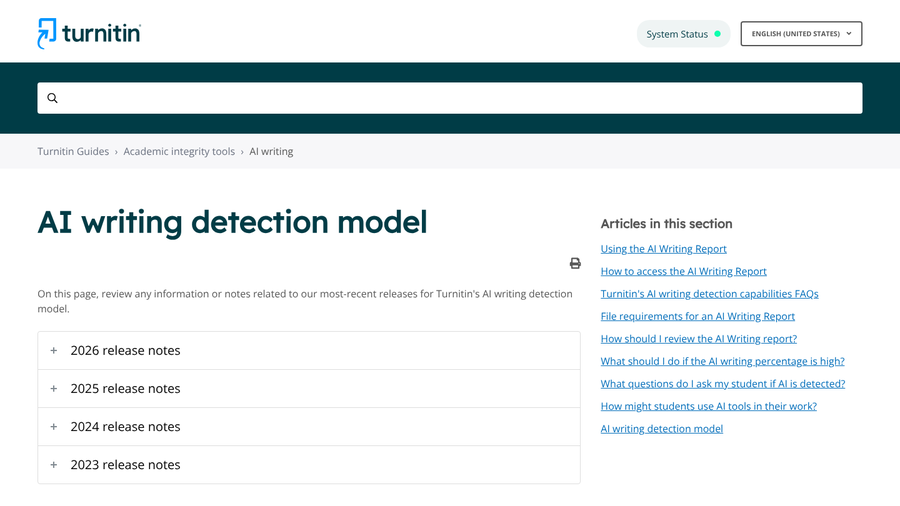Viewport: 900px width, 506px height.
Task: Open What questions do I ask my student link
Action: [723, 384]
